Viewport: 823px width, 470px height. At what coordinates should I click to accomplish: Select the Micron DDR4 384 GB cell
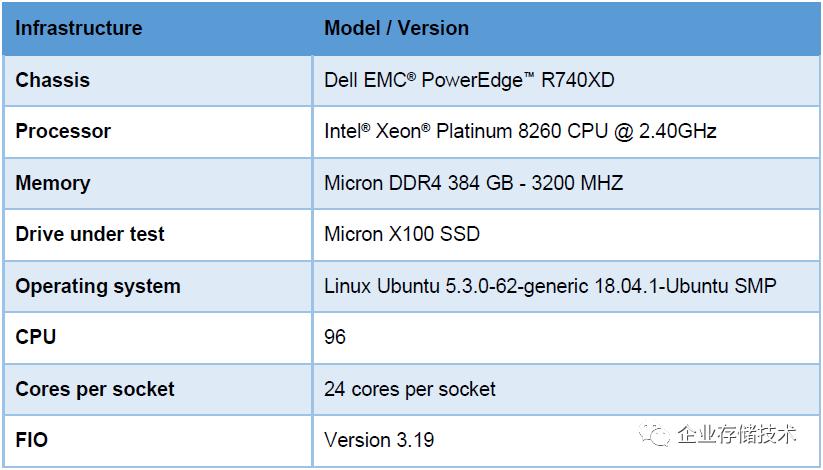(473, 183)
